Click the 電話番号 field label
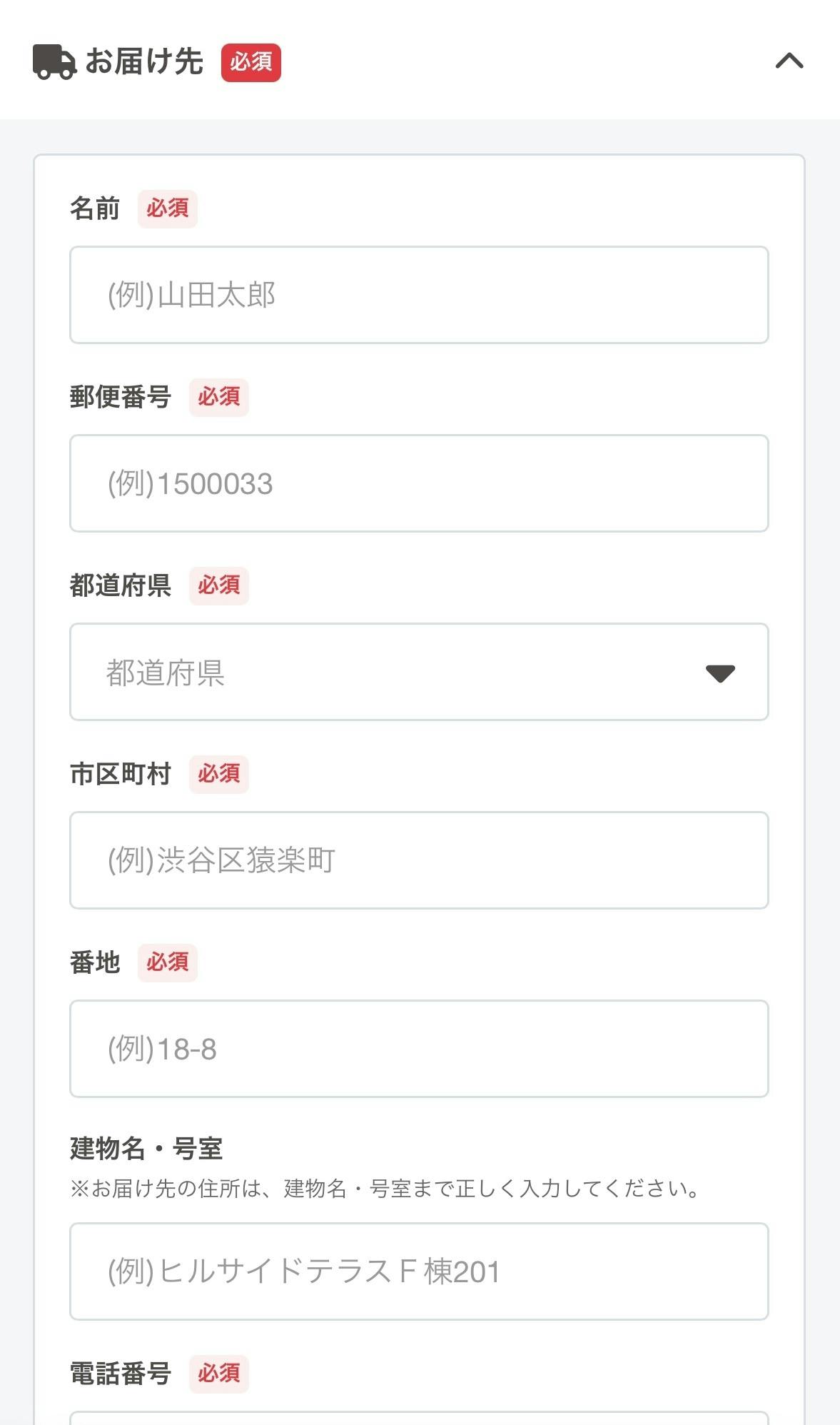 click(121, 1374)
